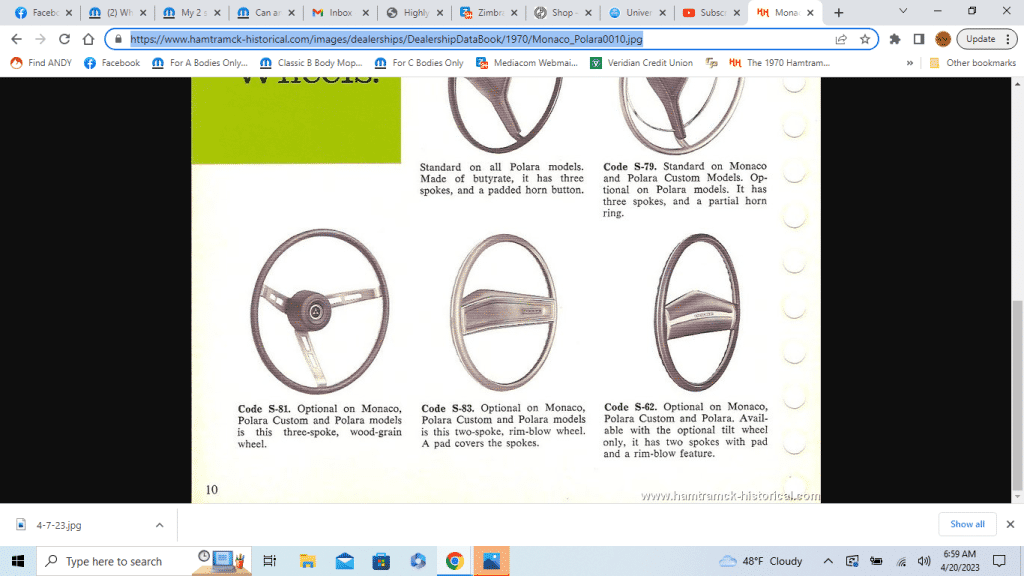The height and width of the screenshot is (576, 1024).
Task: Click the Windows Start button
Action: [x=18, y=561]
